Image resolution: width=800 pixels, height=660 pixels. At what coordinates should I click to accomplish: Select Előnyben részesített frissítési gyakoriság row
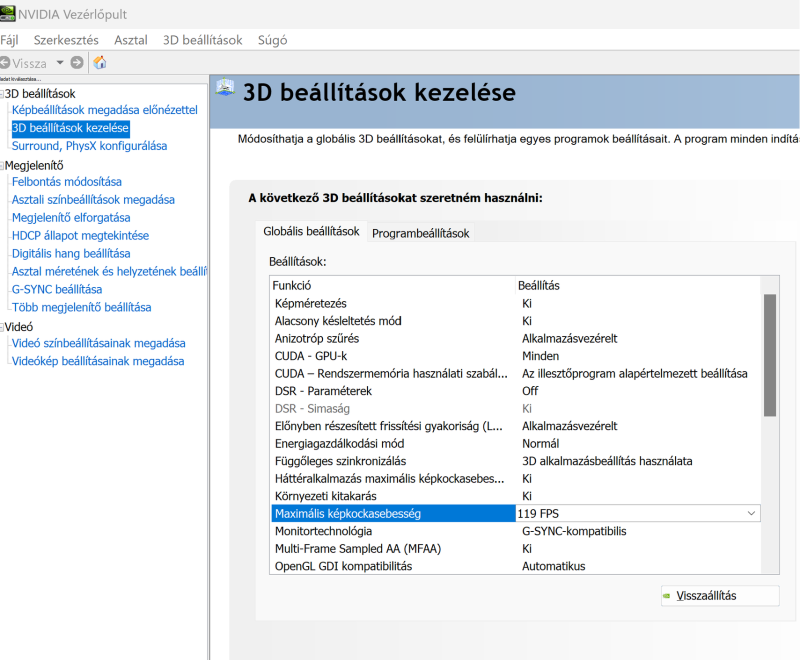[x=515, y=426]
